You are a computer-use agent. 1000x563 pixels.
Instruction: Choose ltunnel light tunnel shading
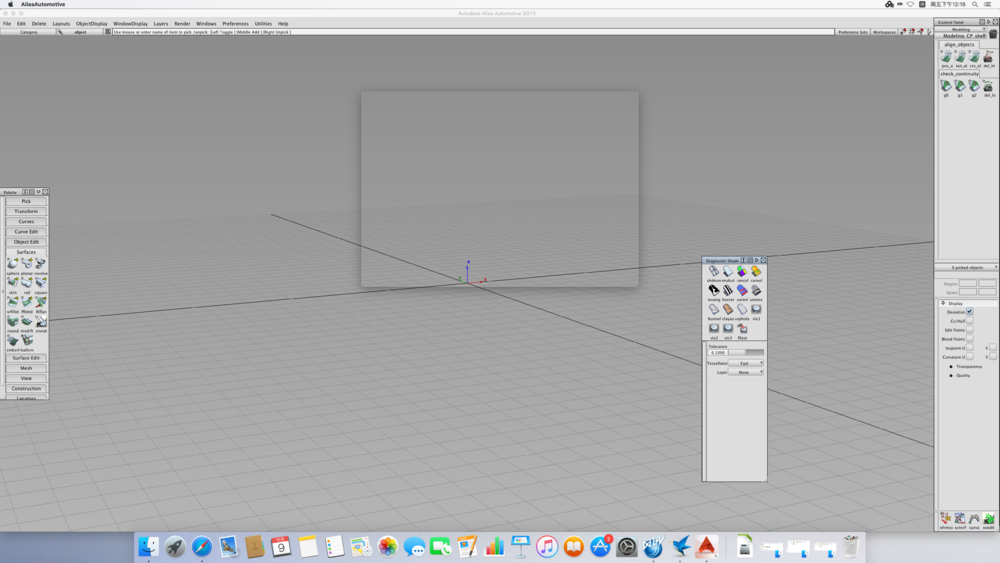[714, 311]
